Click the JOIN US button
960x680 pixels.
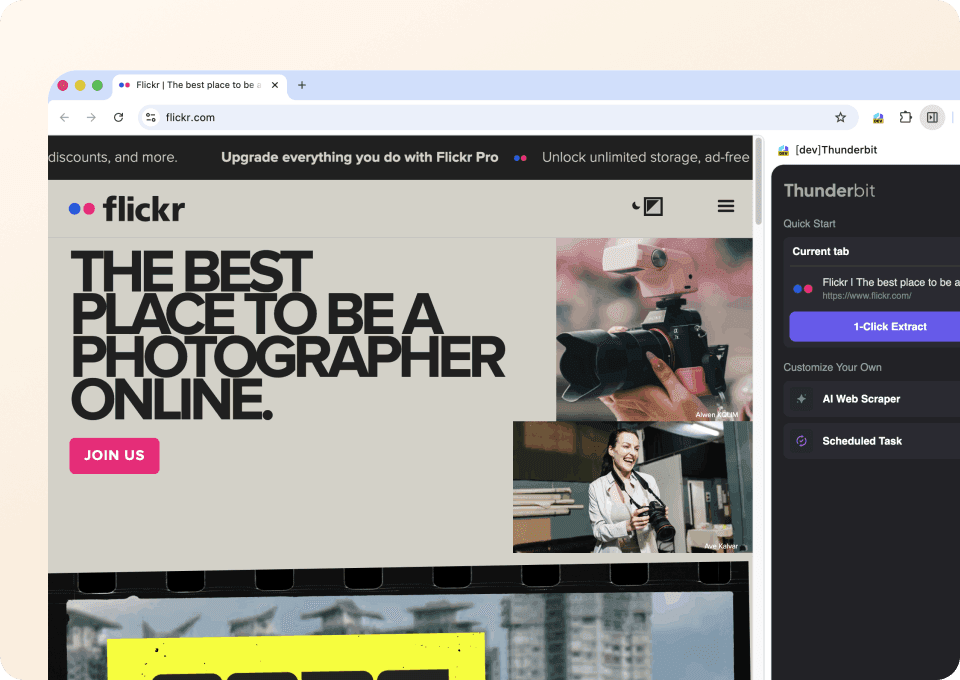tap(114, 455)
